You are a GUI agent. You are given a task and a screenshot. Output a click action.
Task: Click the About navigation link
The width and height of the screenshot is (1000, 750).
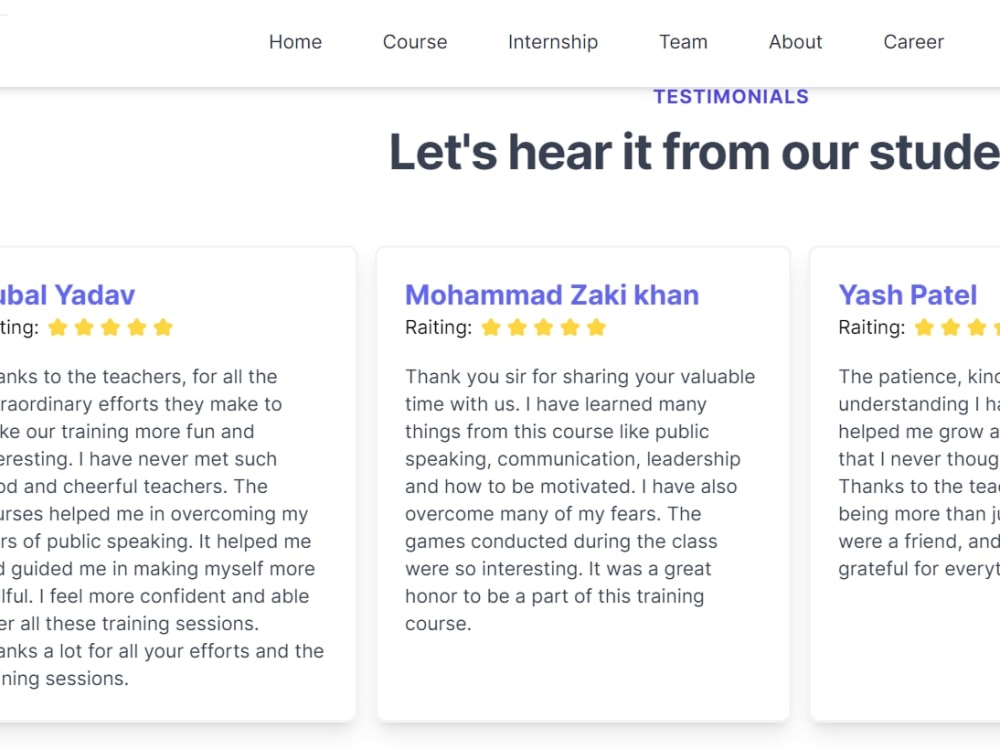795,42
